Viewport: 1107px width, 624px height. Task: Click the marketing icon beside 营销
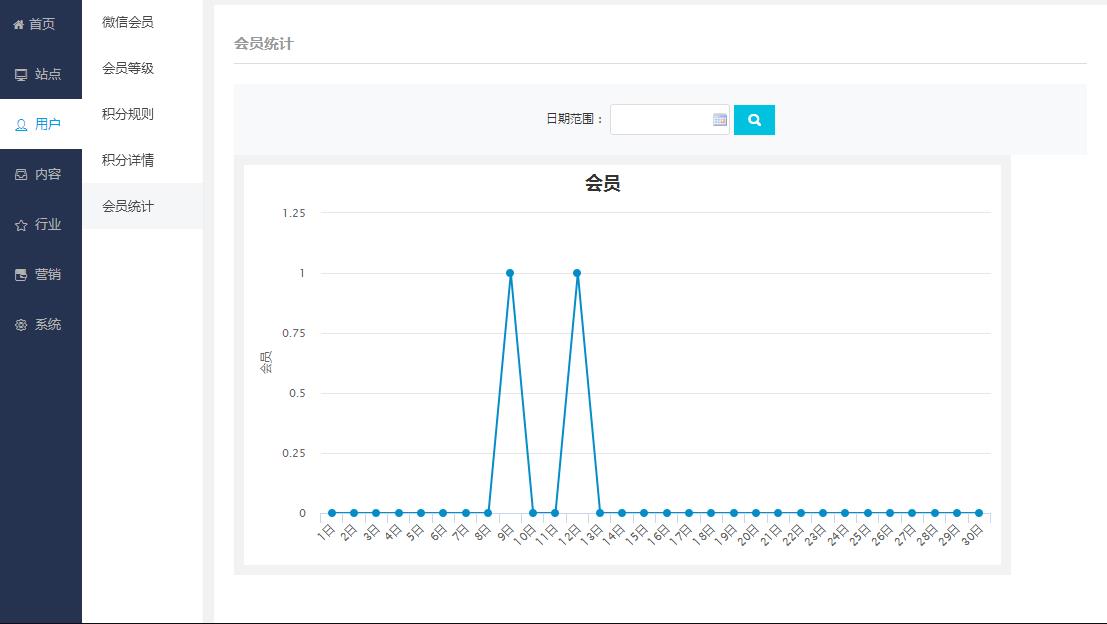[21, 275]
